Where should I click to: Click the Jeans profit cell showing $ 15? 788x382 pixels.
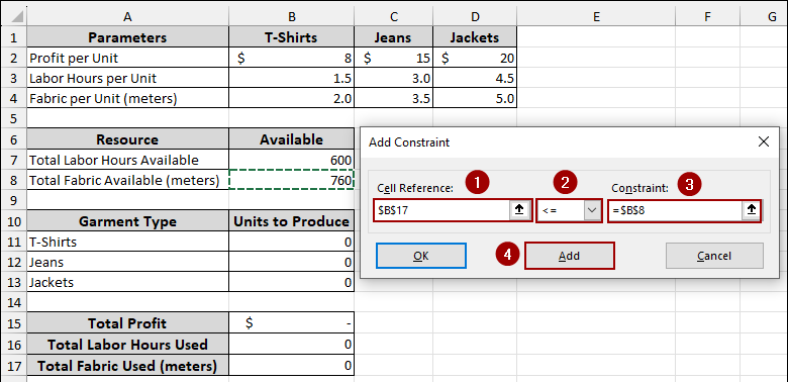(x=393, y=58)
